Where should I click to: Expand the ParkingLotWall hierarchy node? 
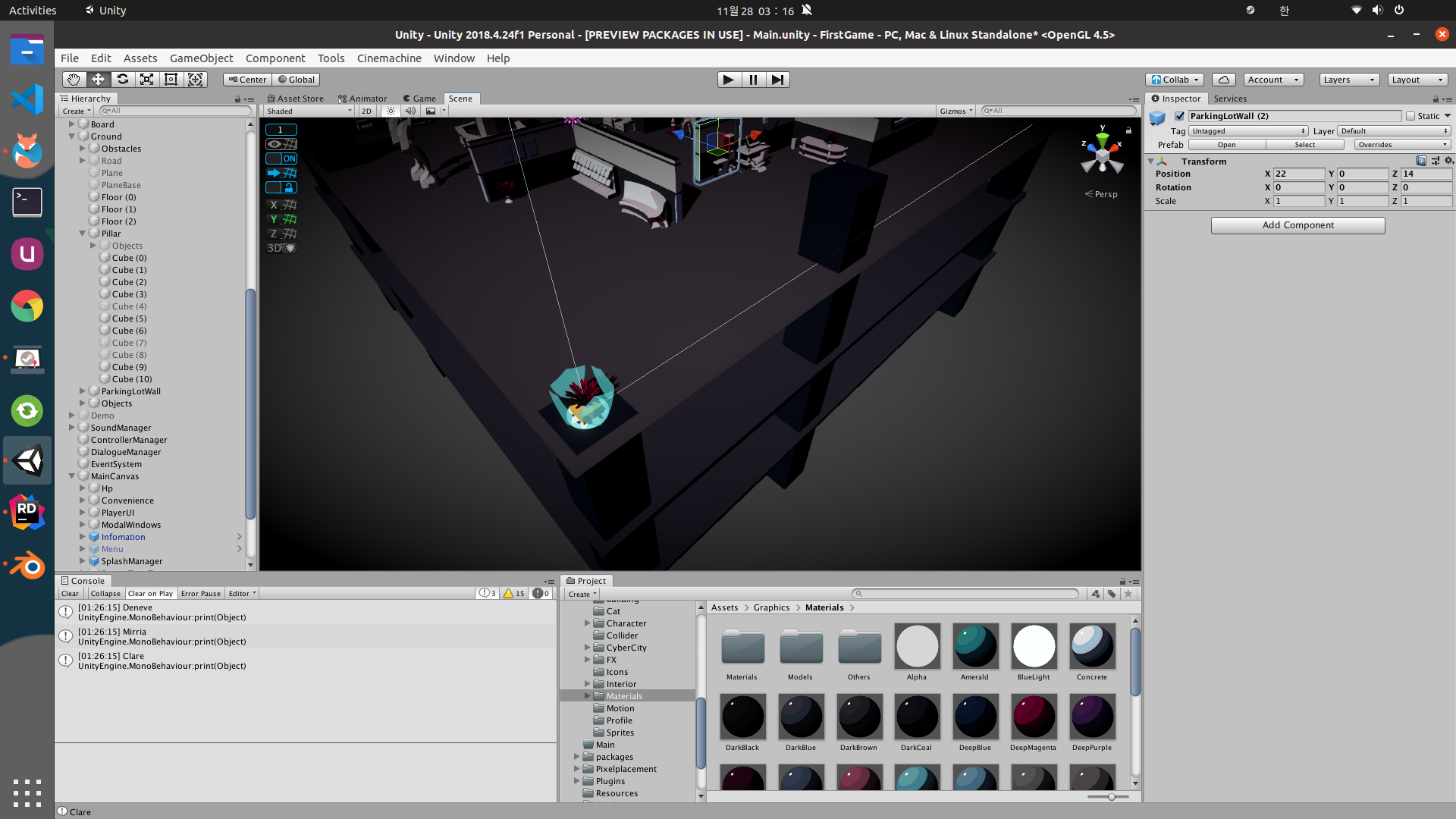(83, 391)
